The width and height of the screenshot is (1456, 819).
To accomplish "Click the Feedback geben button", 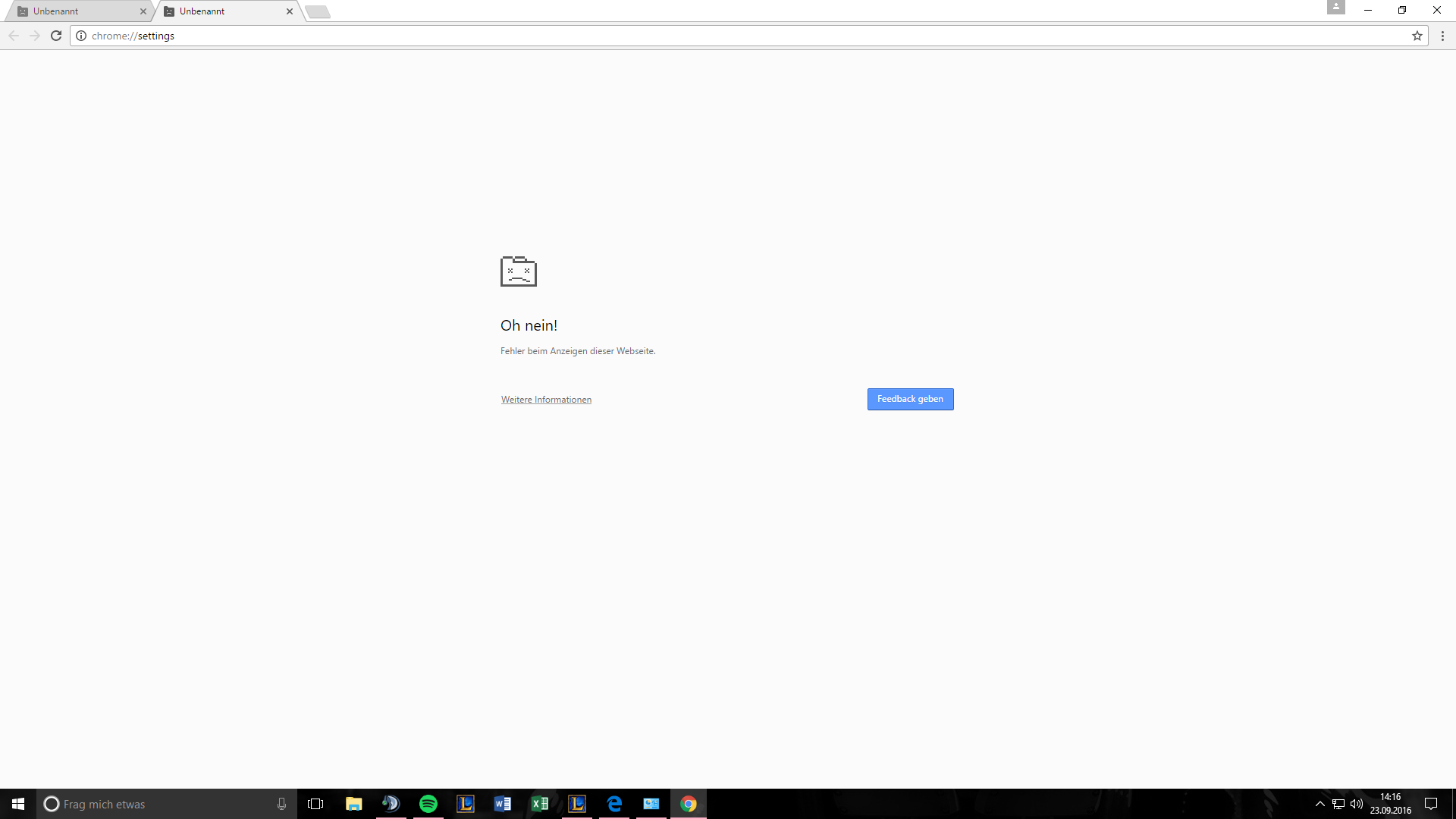I will [x=910, y=399].
